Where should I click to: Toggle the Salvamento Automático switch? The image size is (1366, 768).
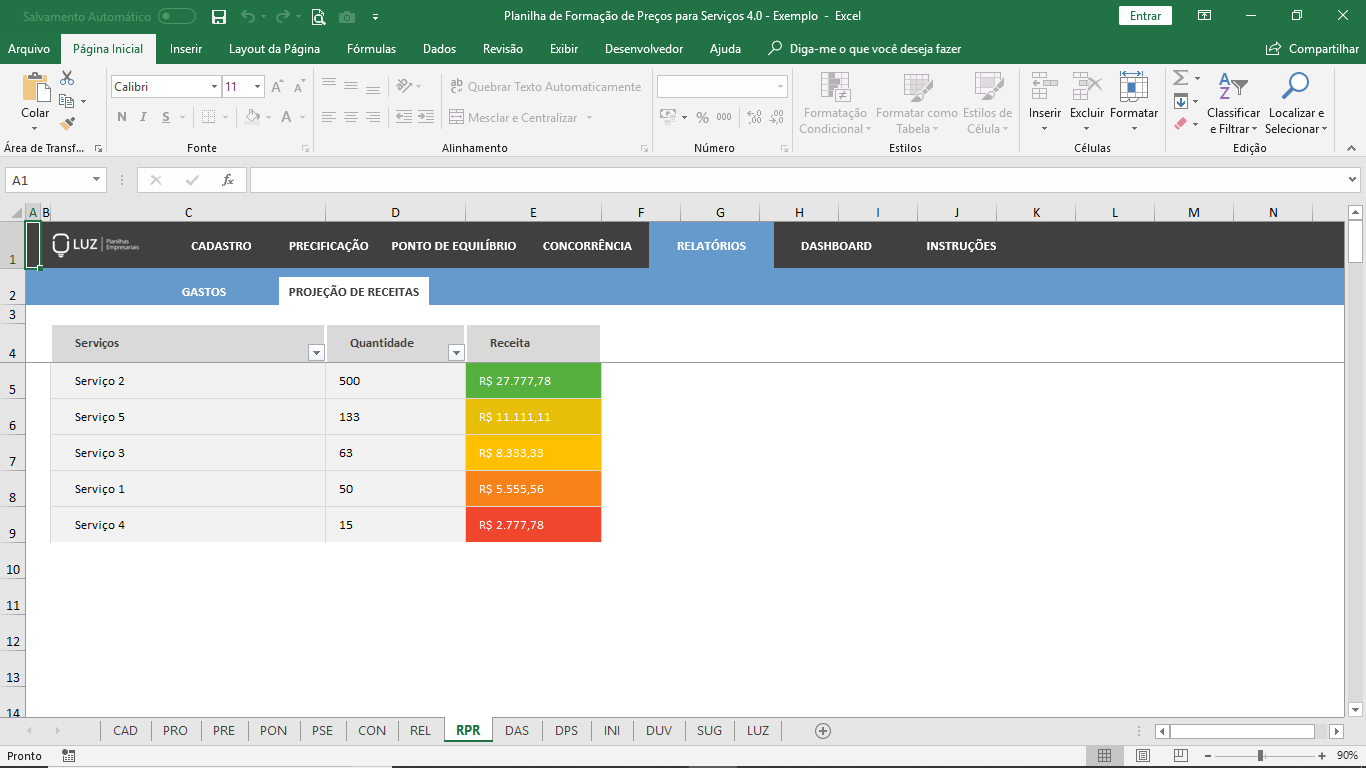[x=177, y=16]
